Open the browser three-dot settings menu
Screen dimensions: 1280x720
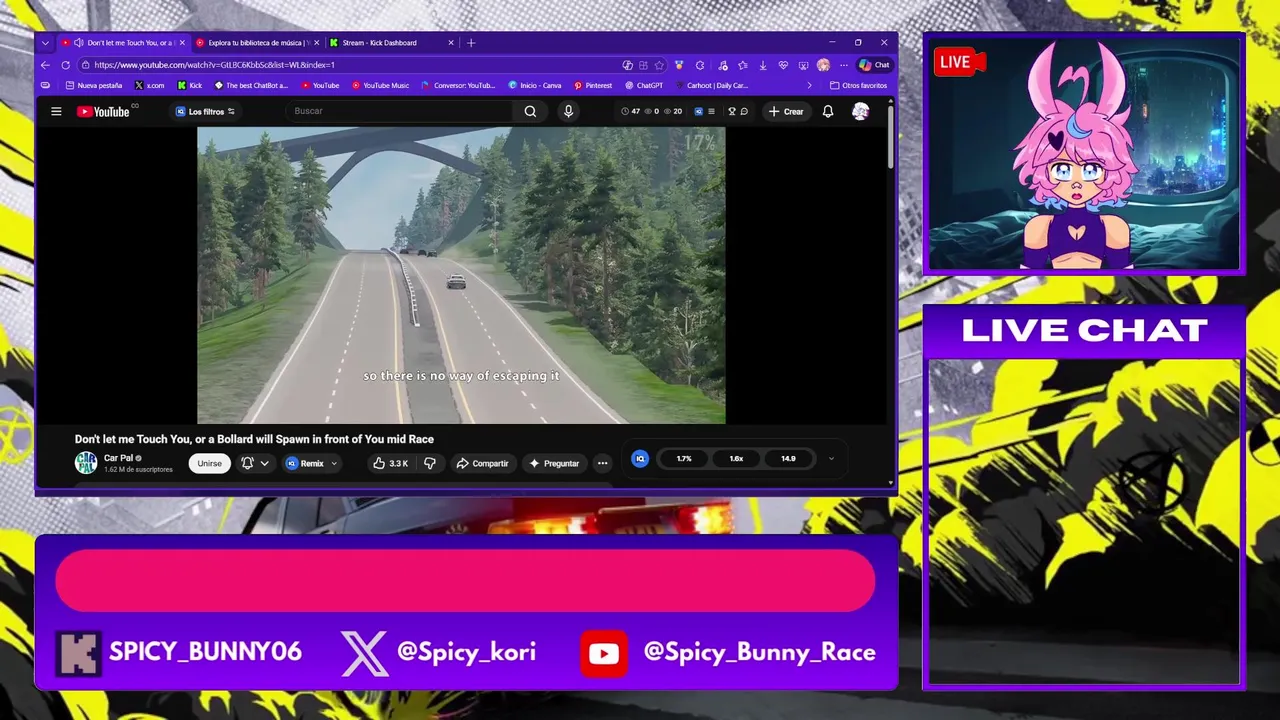click(x=843, y=65)
